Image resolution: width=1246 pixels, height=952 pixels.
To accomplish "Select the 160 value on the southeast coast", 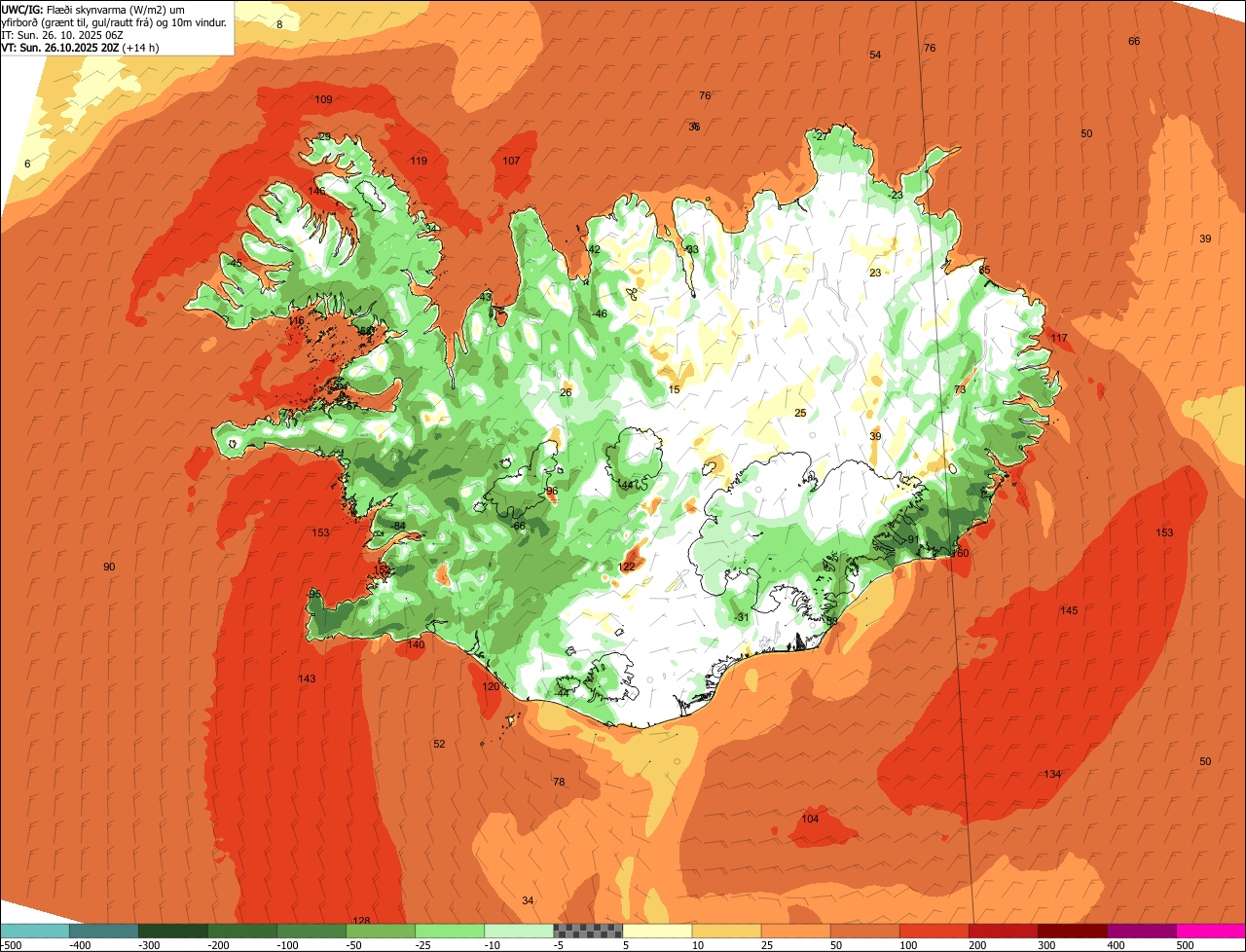I will (x=960, y=554).
